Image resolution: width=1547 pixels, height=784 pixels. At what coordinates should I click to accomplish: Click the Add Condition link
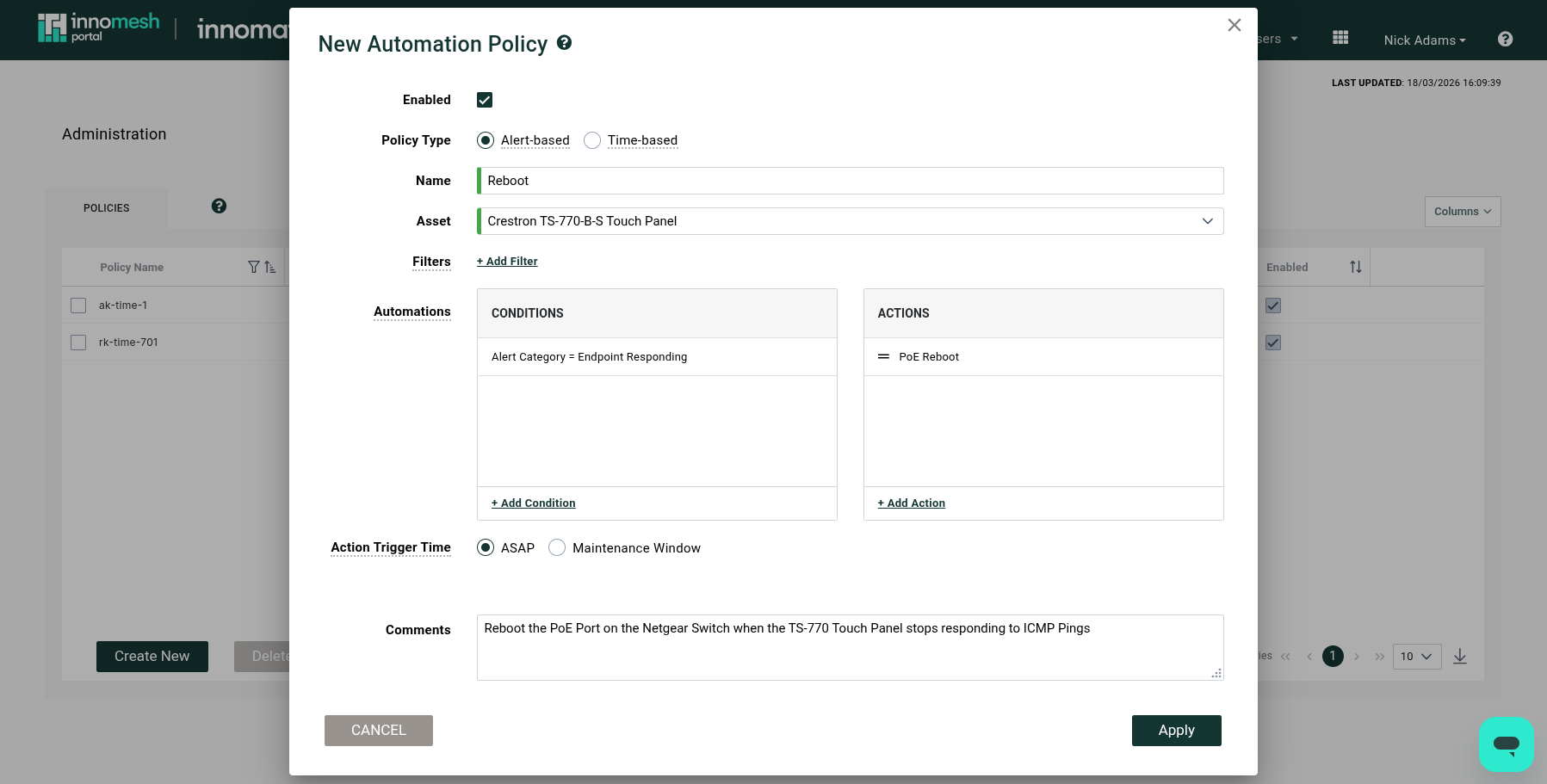[x=533, y=503]
